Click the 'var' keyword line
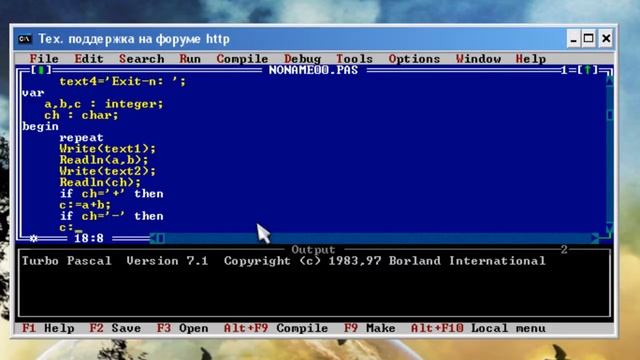This screenshot has width=640, height=360. (33, 93)
